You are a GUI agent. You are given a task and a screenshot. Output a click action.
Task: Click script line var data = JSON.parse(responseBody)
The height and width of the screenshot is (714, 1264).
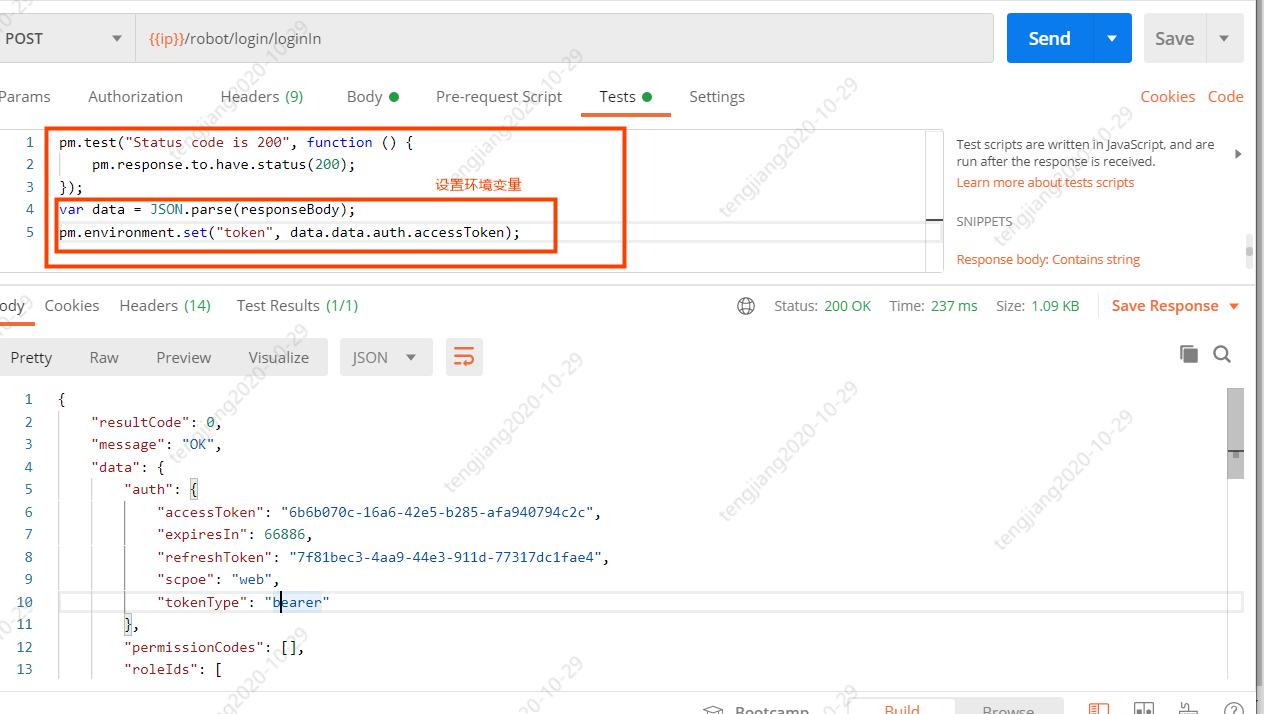click(207, 209)
